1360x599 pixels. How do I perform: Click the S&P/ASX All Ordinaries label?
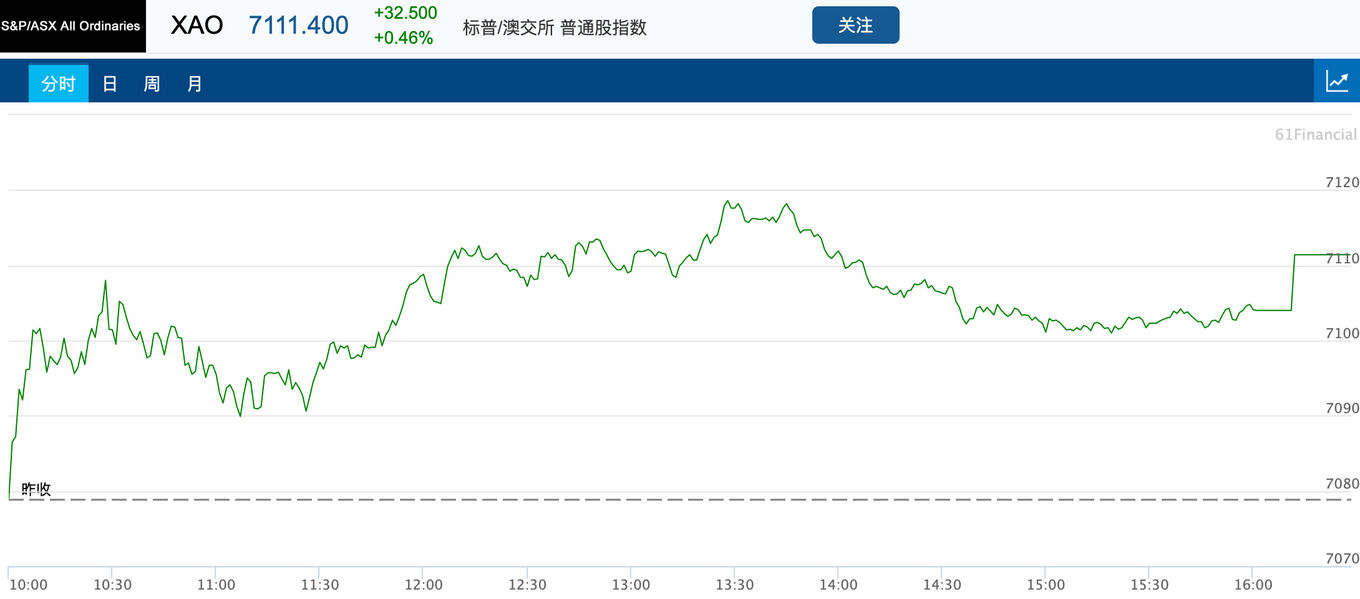pos(72,26)
